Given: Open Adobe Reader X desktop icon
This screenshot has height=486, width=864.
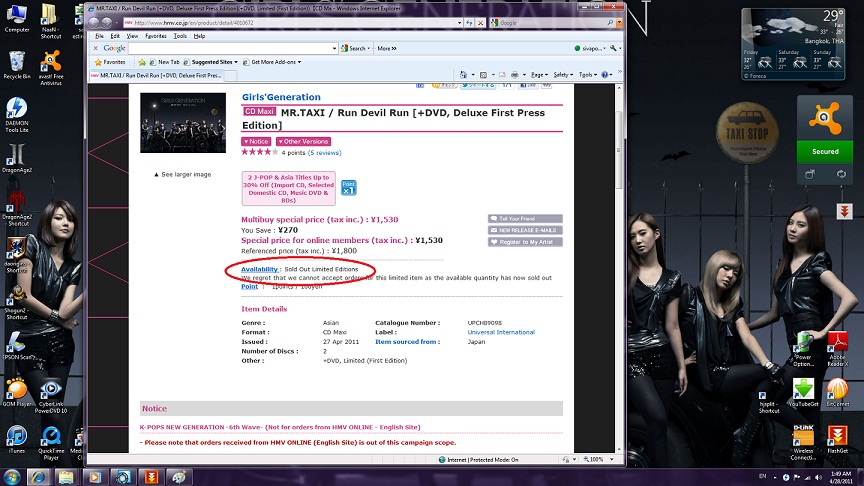Looking at the screenshot, I should (x=837, y=348).
